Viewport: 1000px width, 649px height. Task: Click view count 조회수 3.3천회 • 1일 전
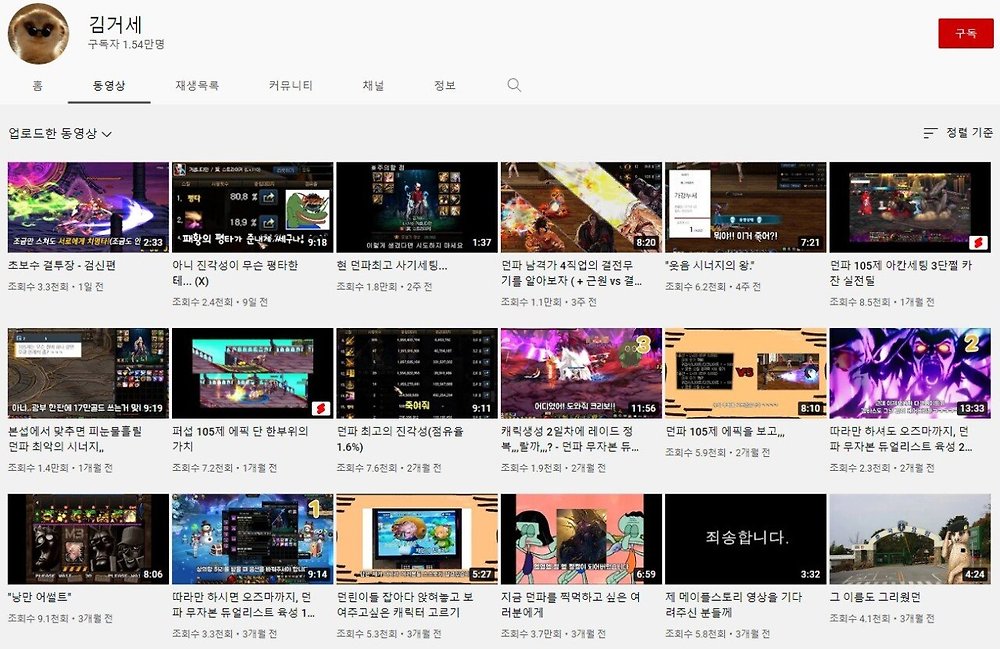[55, 287]
